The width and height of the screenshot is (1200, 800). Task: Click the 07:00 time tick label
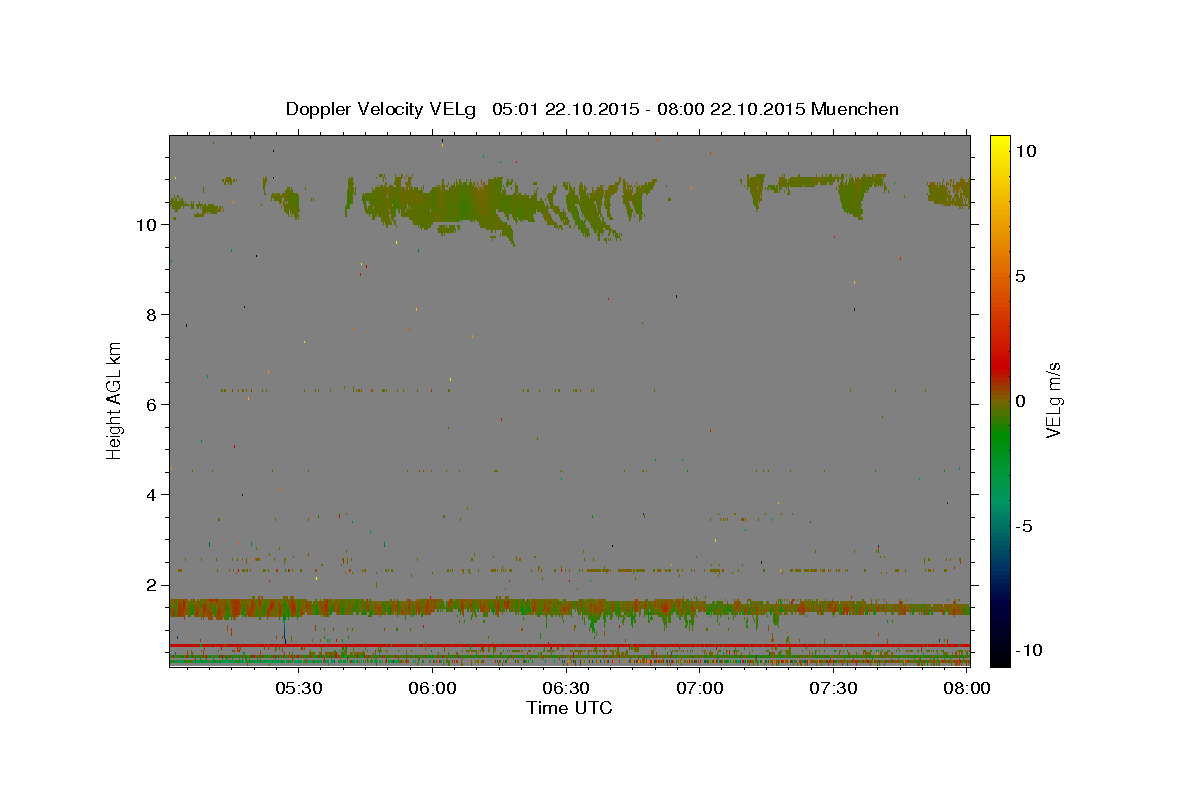point(700,688)
